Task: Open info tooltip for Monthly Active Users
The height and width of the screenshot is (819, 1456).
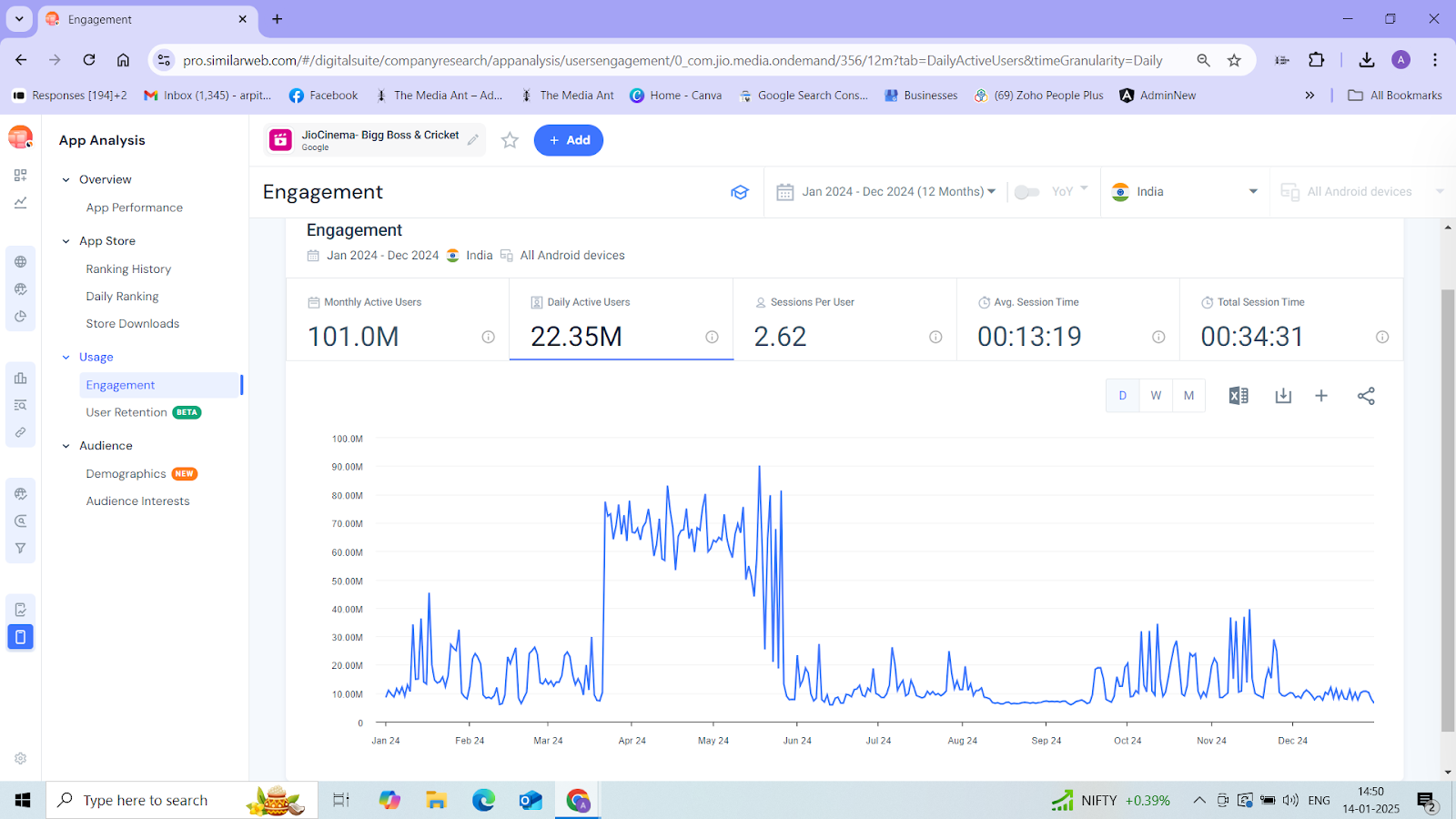Action: pyautogui.click(x=489, y=337)
